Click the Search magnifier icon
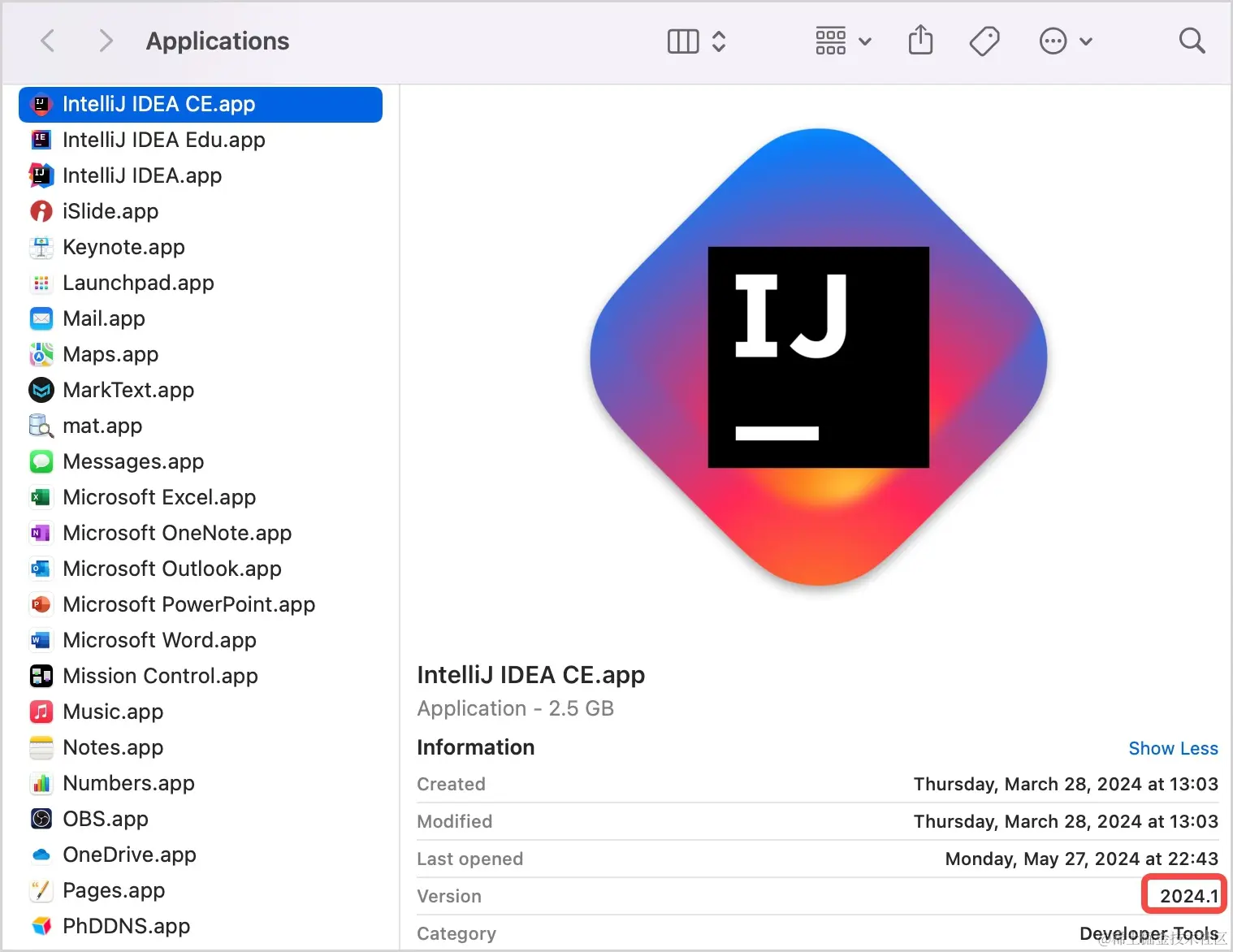This screenshot has height=952, width=1233. coord(1192,41)
